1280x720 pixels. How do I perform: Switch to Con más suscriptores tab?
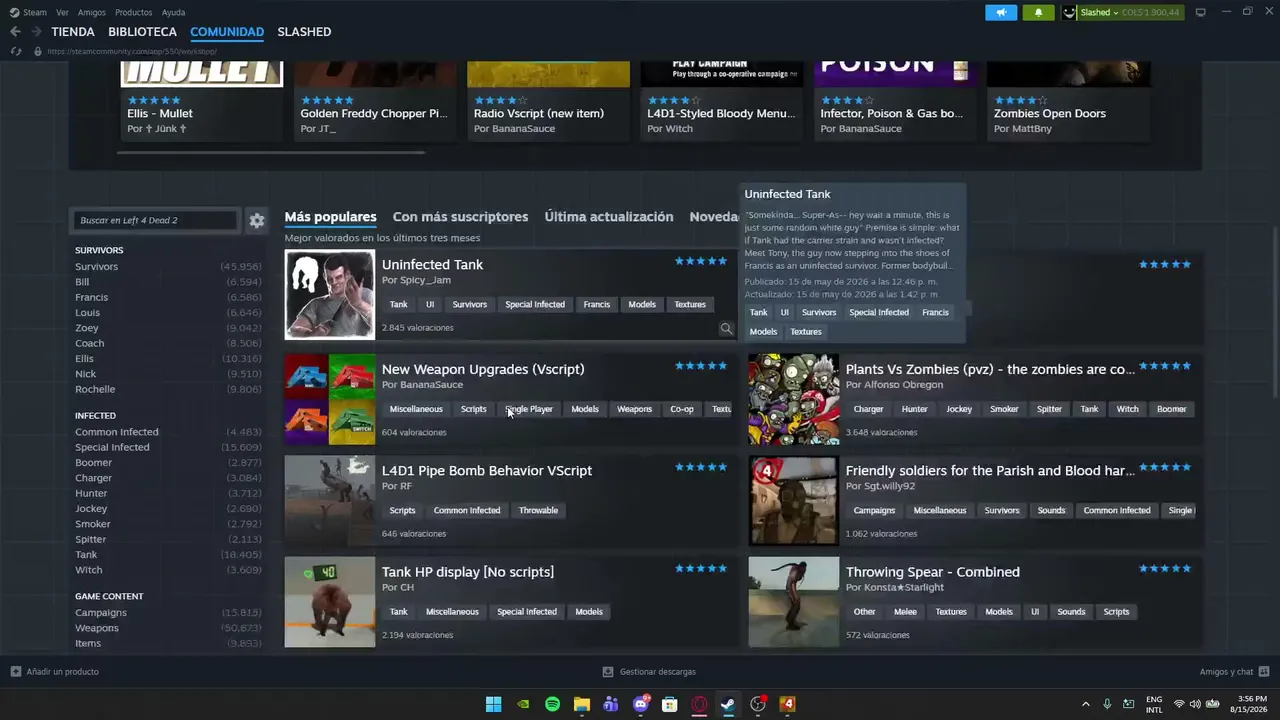click(x=460, y=217)
